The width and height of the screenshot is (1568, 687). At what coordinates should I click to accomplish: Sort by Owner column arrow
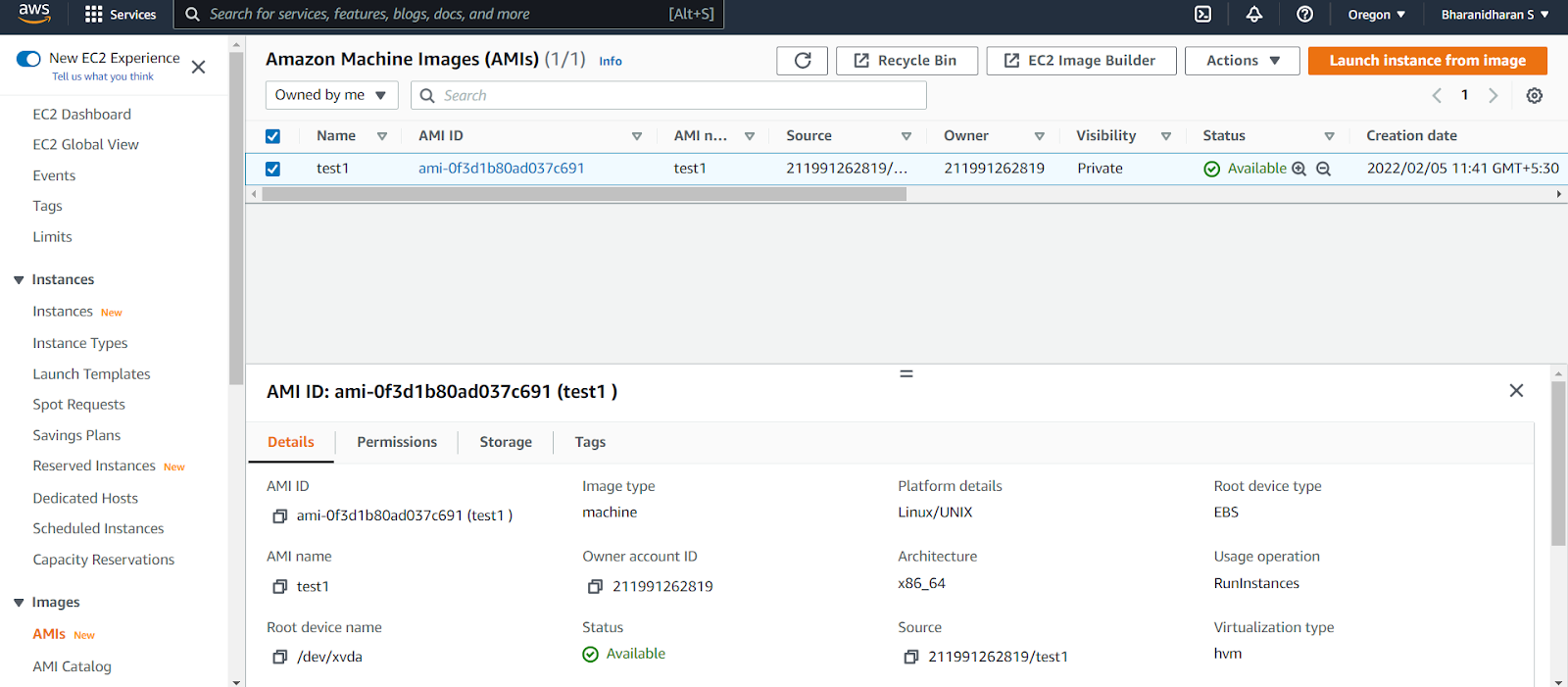tap(1040, 136)
